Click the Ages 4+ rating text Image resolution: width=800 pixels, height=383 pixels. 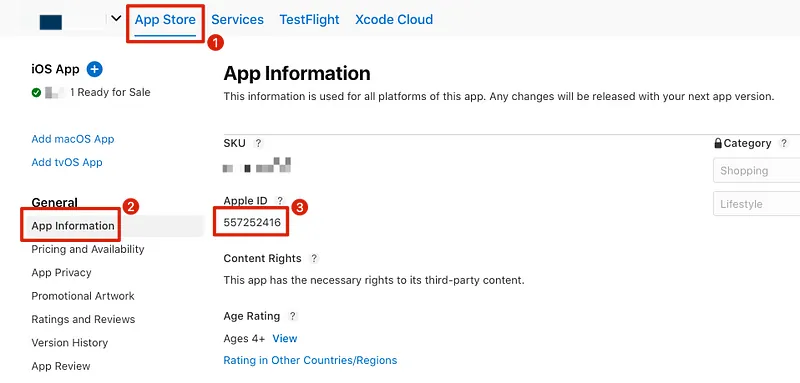click(x=244, y=339)
